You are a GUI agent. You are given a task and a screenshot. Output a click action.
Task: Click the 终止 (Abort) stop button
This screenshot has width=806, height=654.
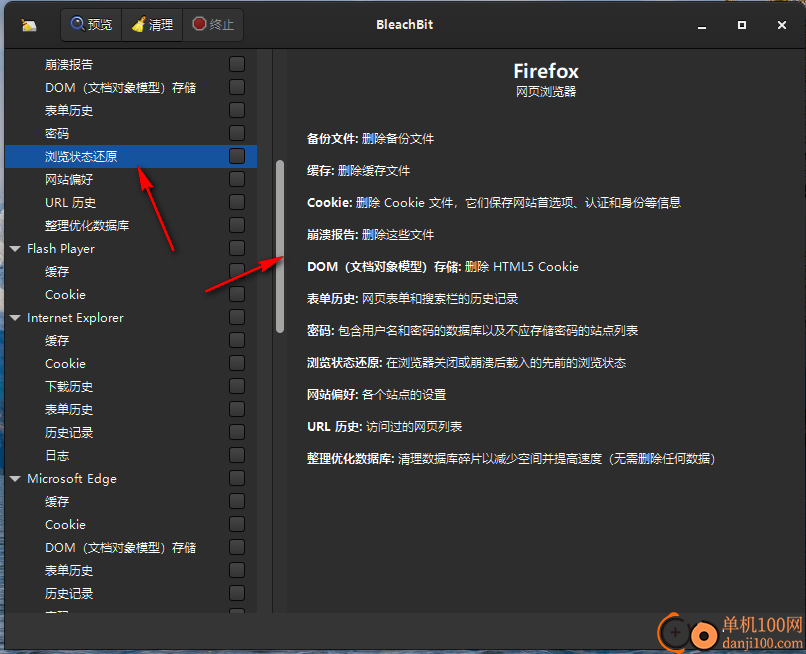pyautogui.click(x=213, y=24)
